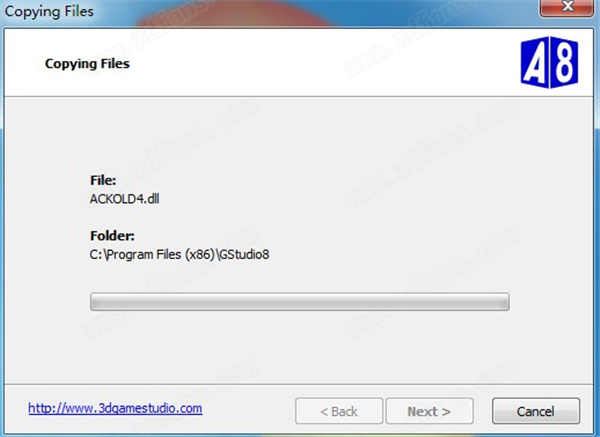Close the Copying Files installer window

pyautogui.click(x=566, y=7)
